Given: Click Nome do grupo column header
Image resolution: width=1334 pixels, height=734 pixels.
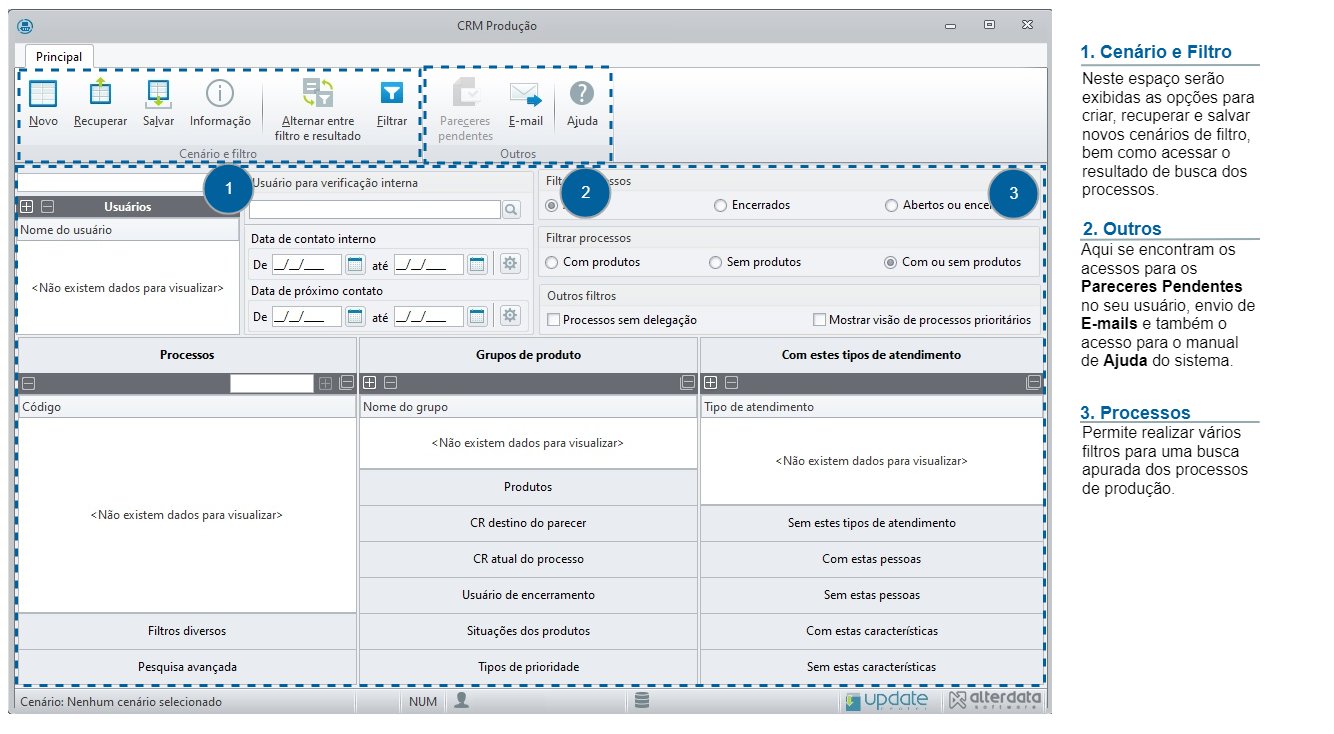Looking at the screenshot, I should point(528,407).
